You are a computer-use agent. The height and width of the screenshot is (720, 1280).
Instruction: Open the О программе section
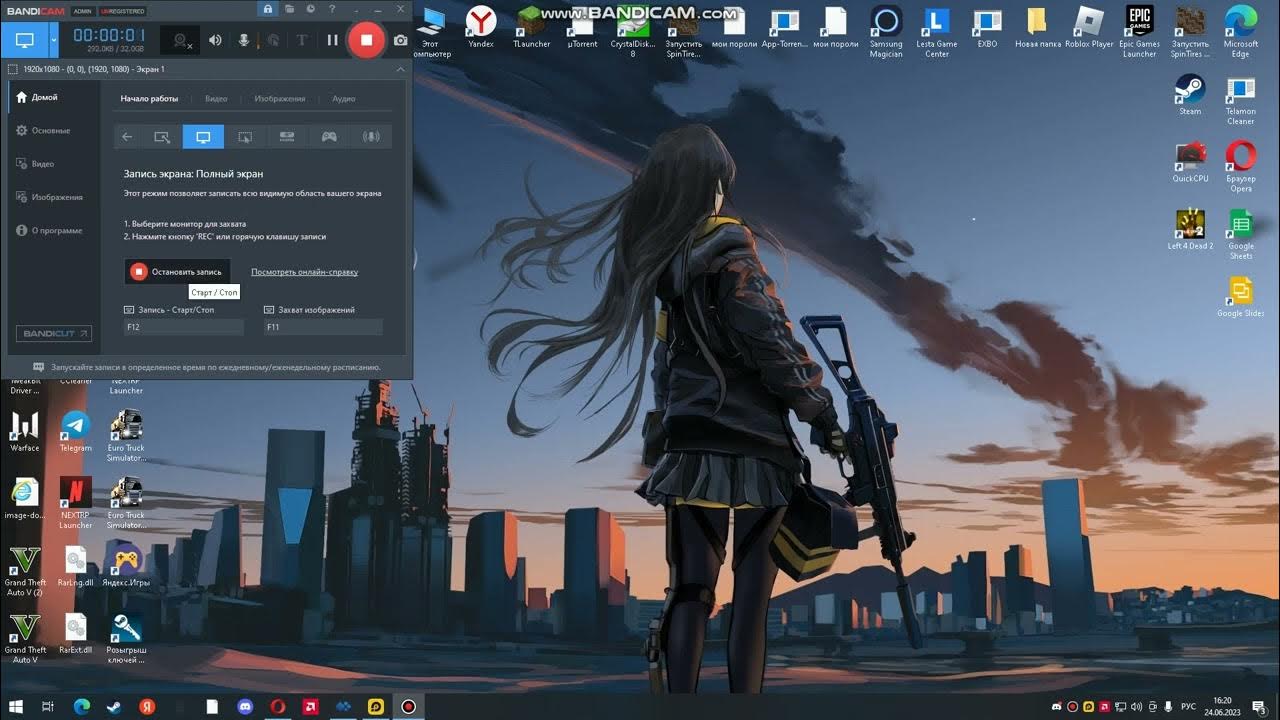(49, 230)
